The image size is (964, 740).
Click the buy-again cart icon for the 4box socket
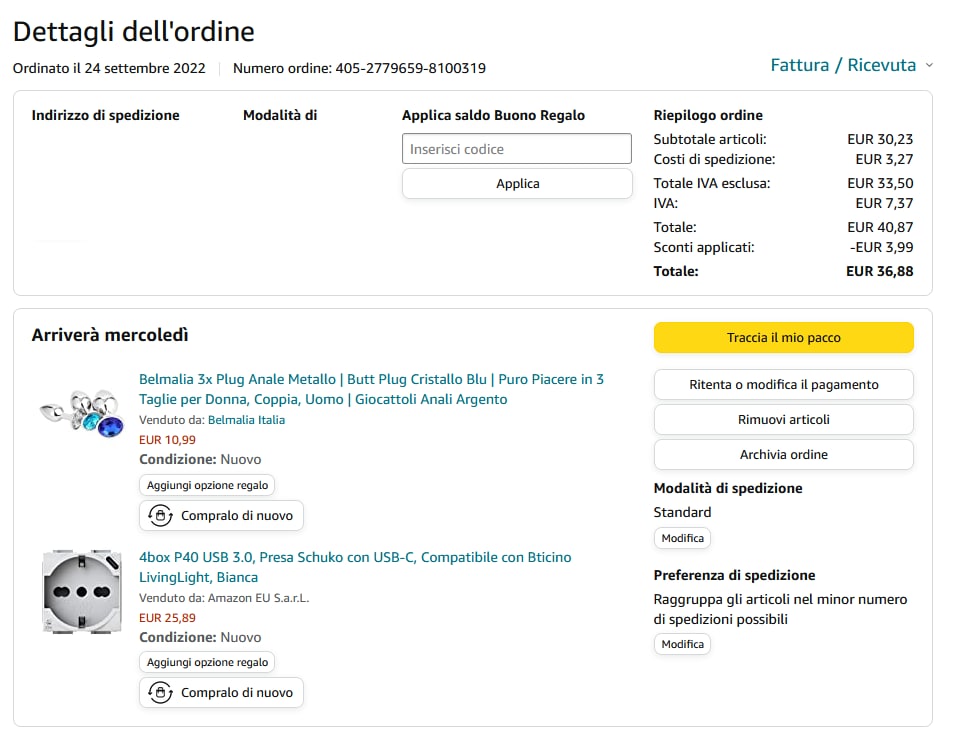[x=160, y=692]
